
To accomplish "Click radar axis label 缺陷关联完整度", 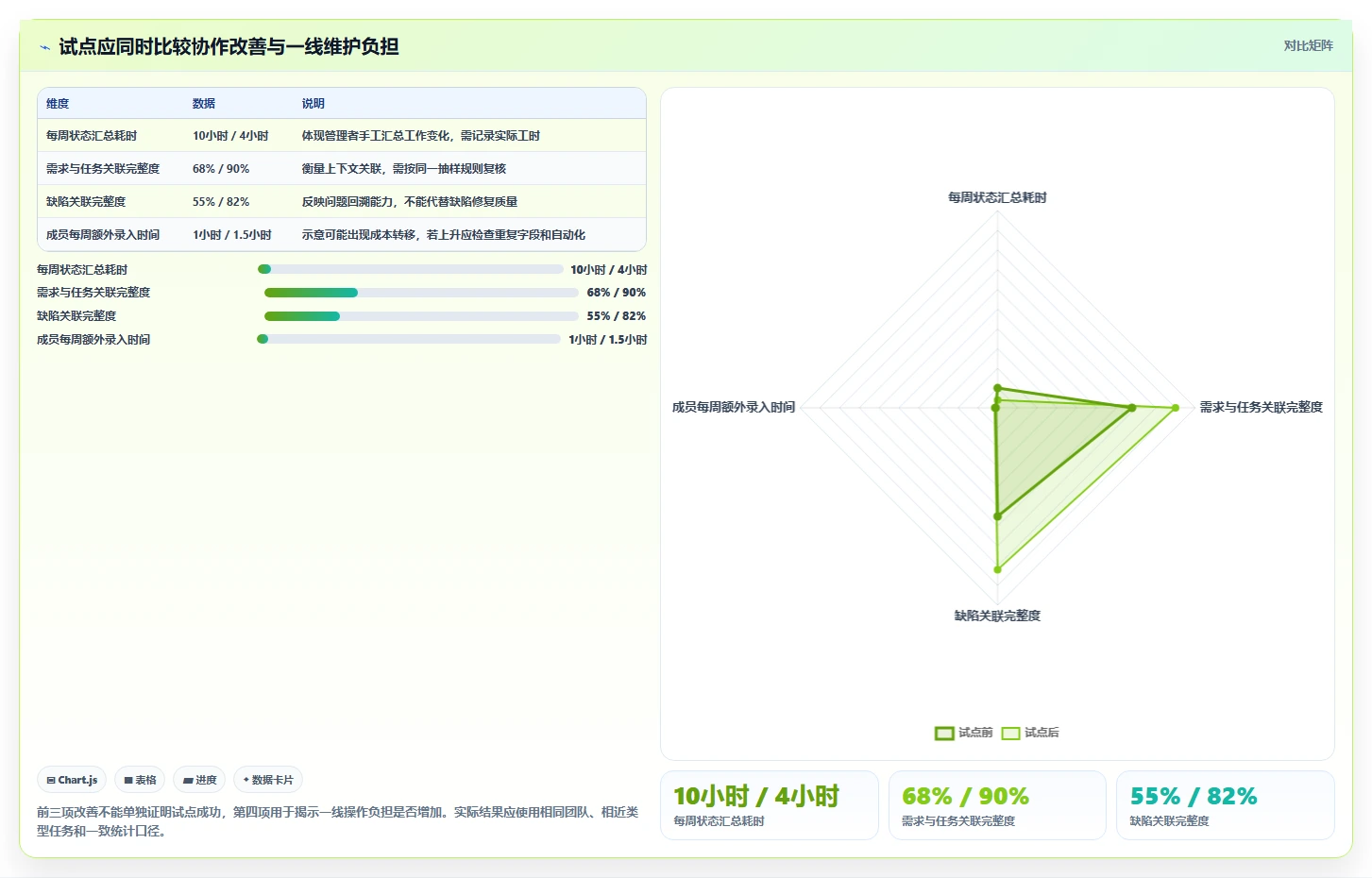I will tap(997, 616).
